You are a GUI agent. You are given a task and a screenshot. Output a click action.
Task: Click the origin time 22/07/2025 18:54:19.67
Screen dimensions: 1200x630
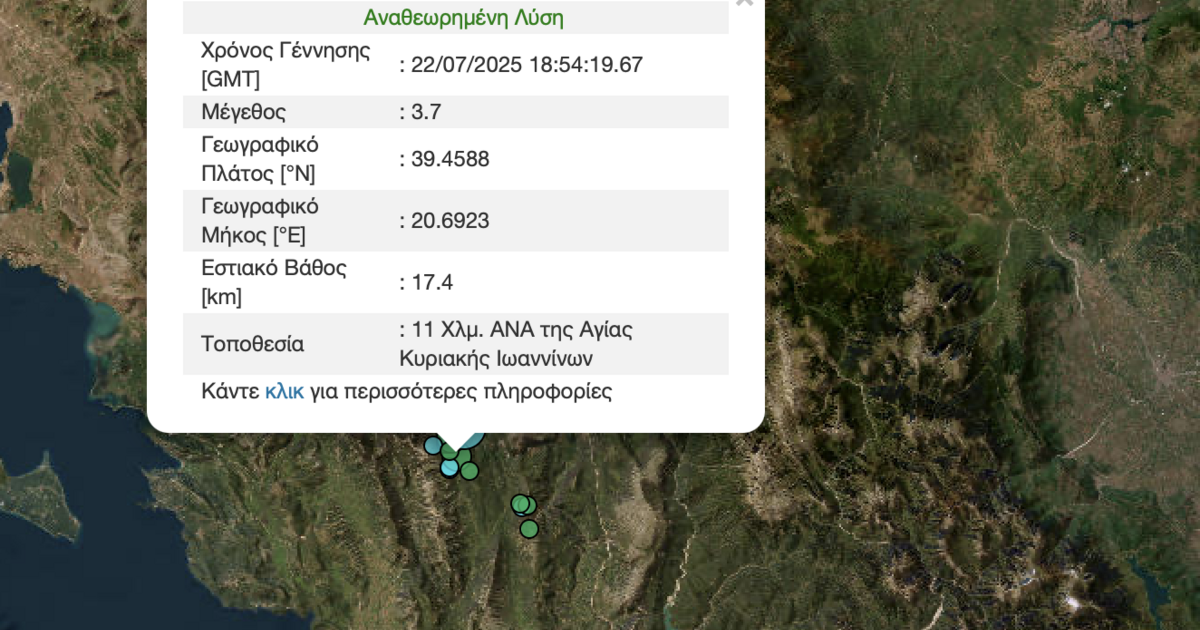coord(524,64)
